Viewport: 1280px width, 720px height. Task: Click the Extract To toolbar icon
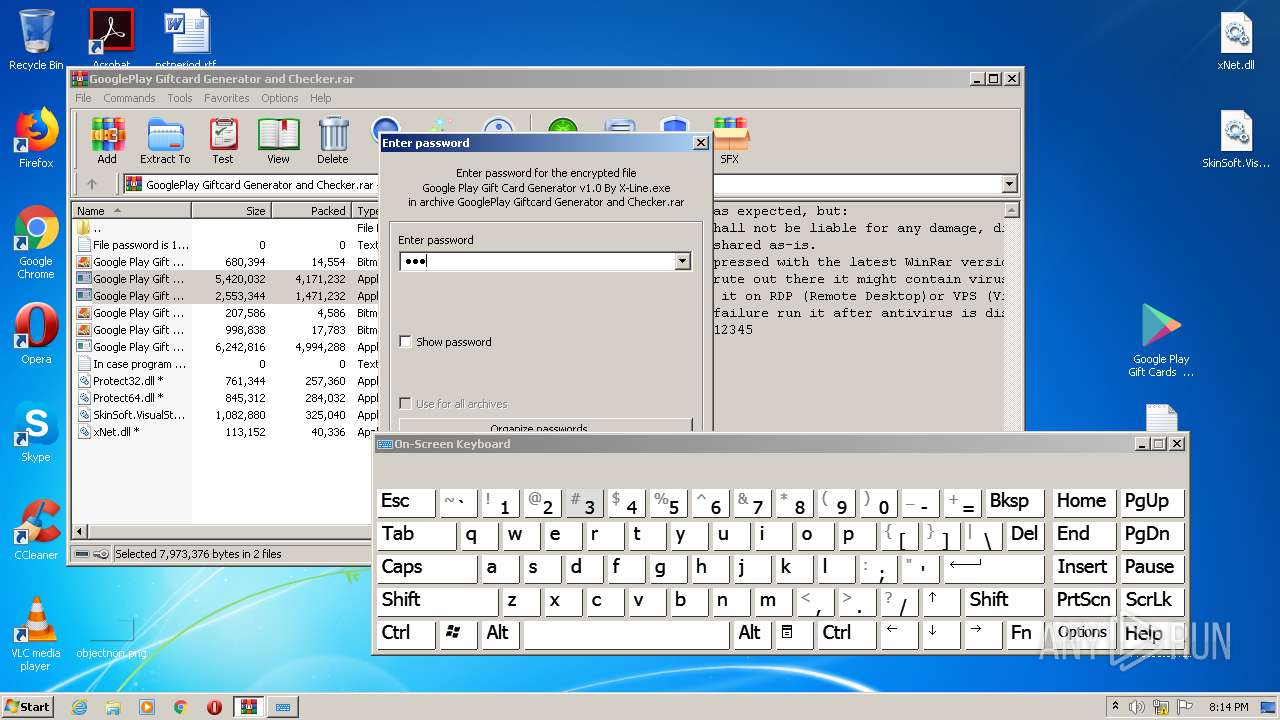(x=165, y=140)
